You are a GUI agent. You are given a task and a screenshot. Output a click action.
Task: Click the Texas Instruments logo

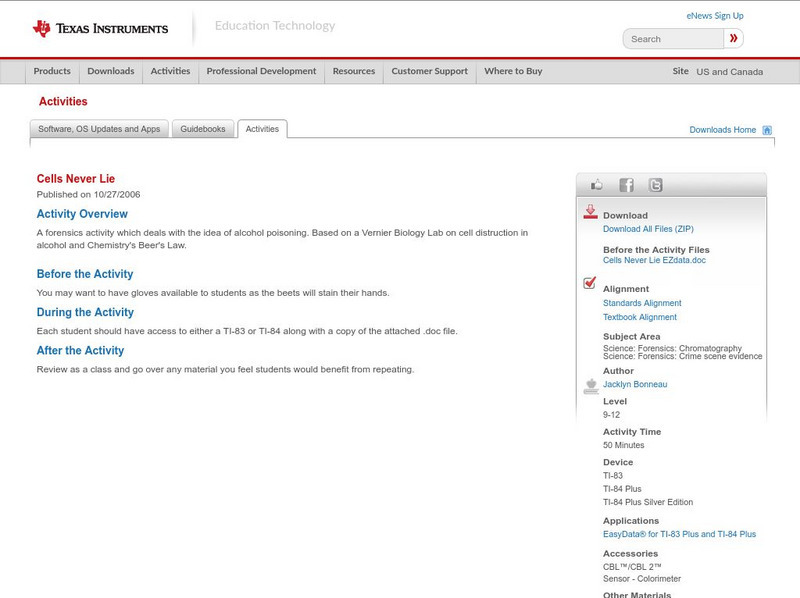coord(100,28)
